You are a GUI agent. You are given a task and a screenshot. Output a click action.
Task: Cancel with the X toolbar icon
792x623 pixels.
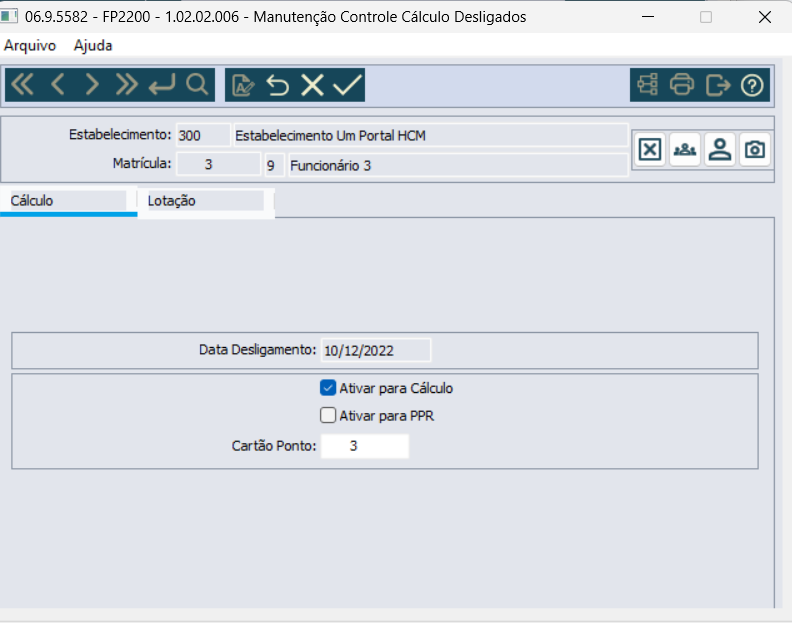tap(312, 85)
